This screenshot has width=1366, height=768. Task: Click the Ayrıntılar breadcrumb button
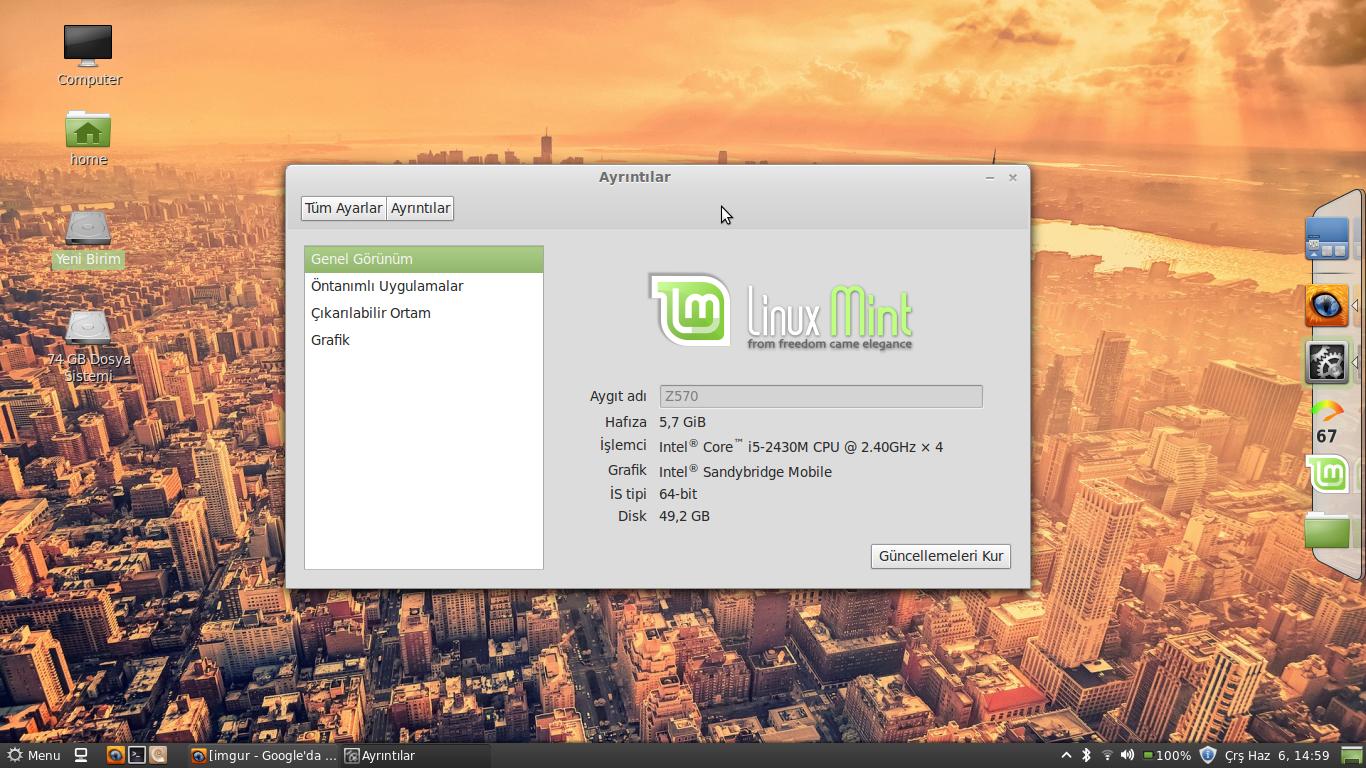pos(420,208)
